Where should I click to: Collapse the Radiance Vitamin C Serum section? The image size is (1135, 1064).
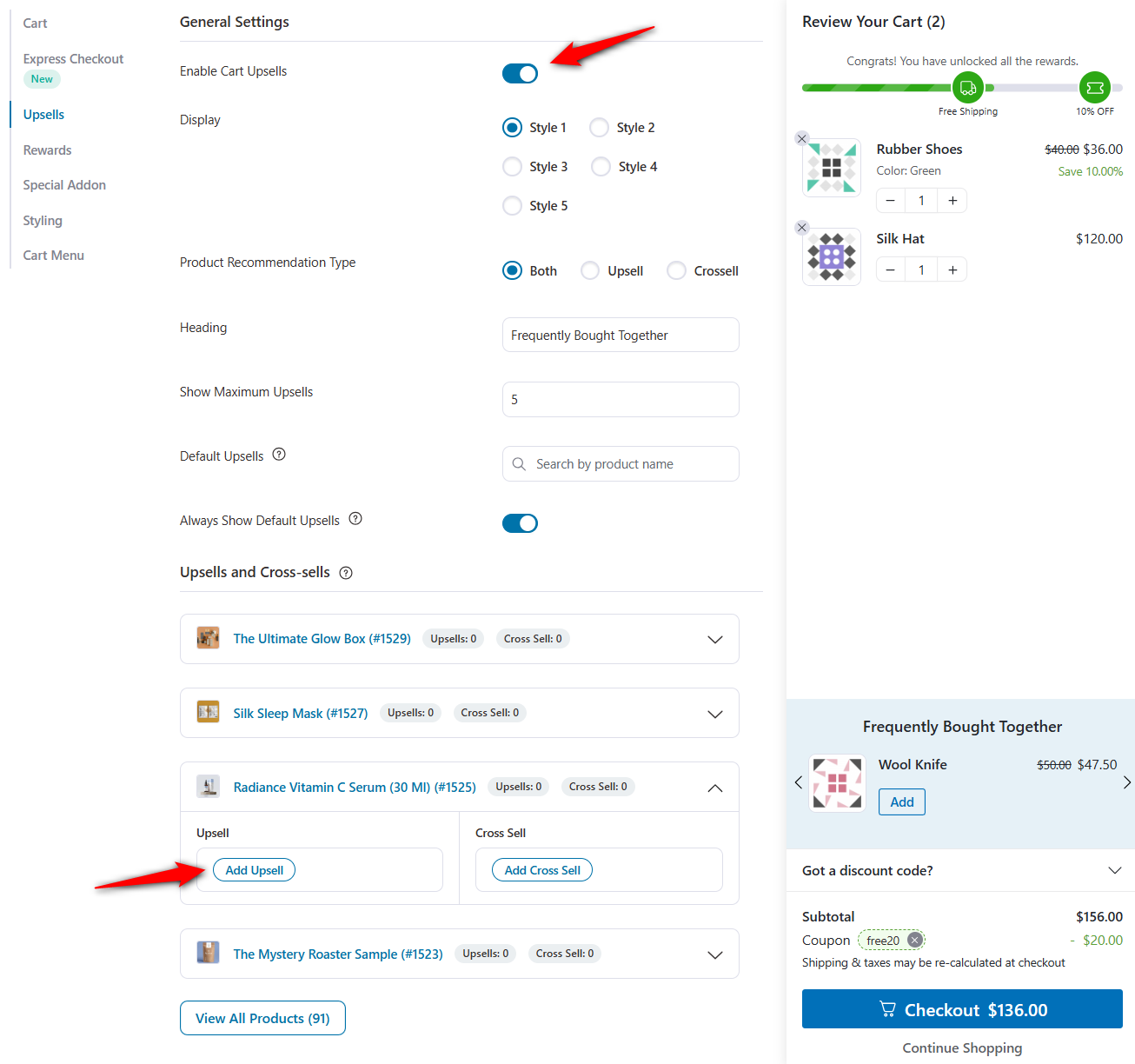click(x=715, y=788)
